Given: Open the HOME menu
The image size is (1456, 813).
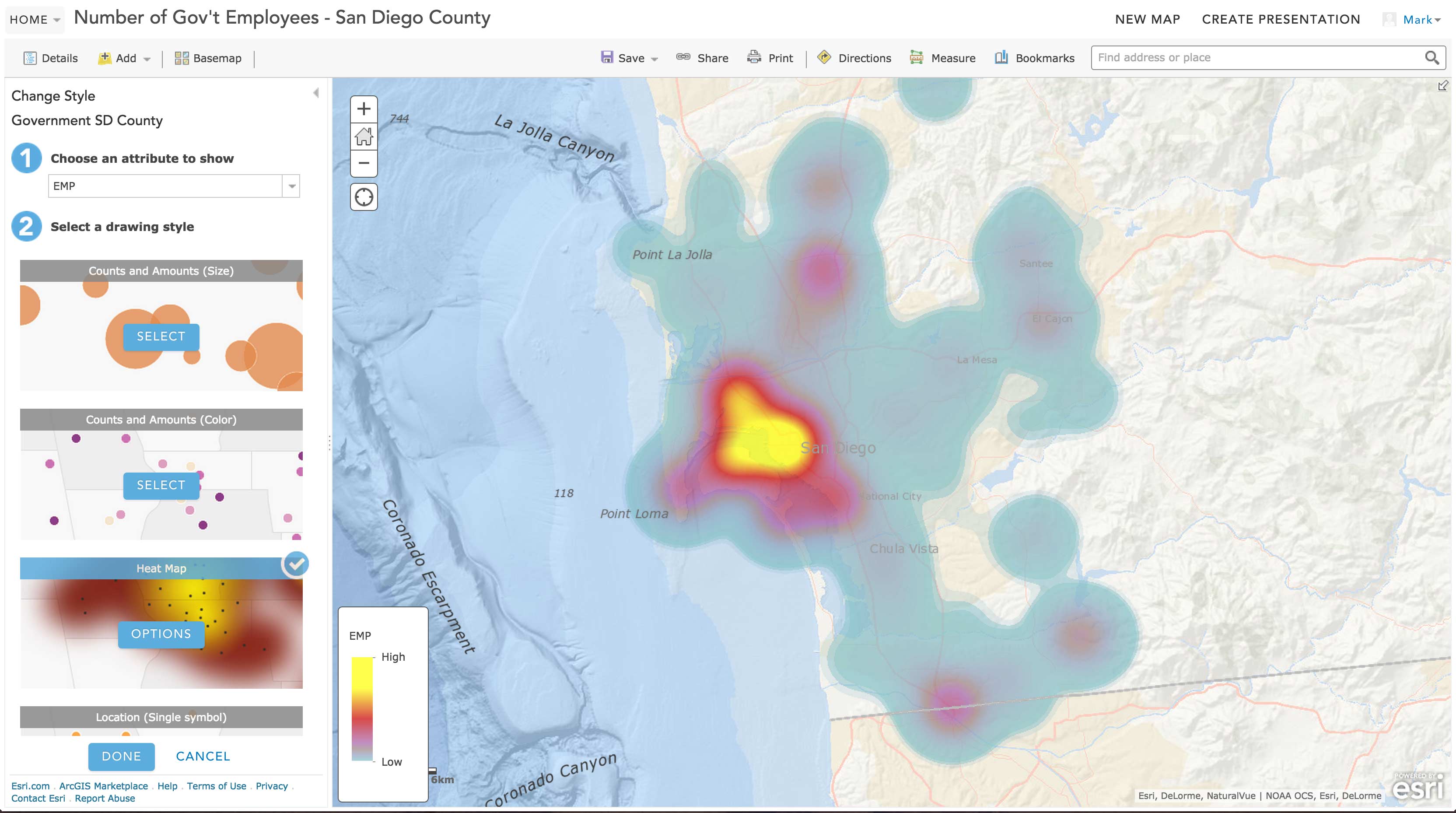Looking at the screenshot, I should [34, 19].
